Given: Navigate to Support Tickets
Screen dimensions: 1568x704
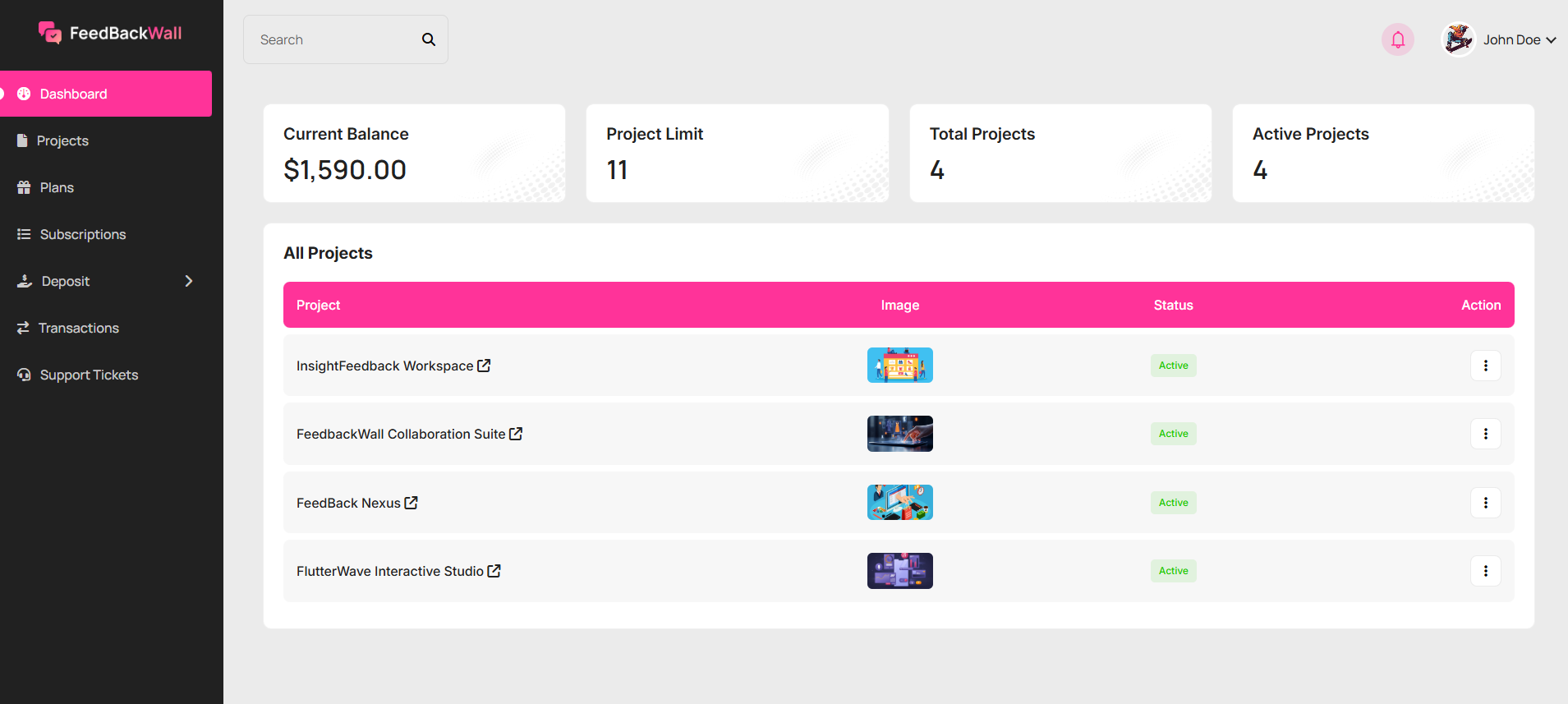Looking at the screenshot, I should (89, 375).
